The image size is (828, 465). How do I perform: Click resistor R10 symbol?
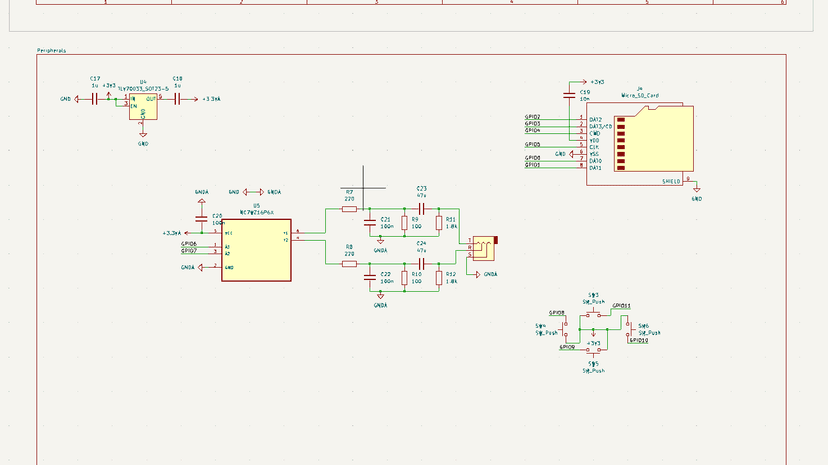[404, 278]
